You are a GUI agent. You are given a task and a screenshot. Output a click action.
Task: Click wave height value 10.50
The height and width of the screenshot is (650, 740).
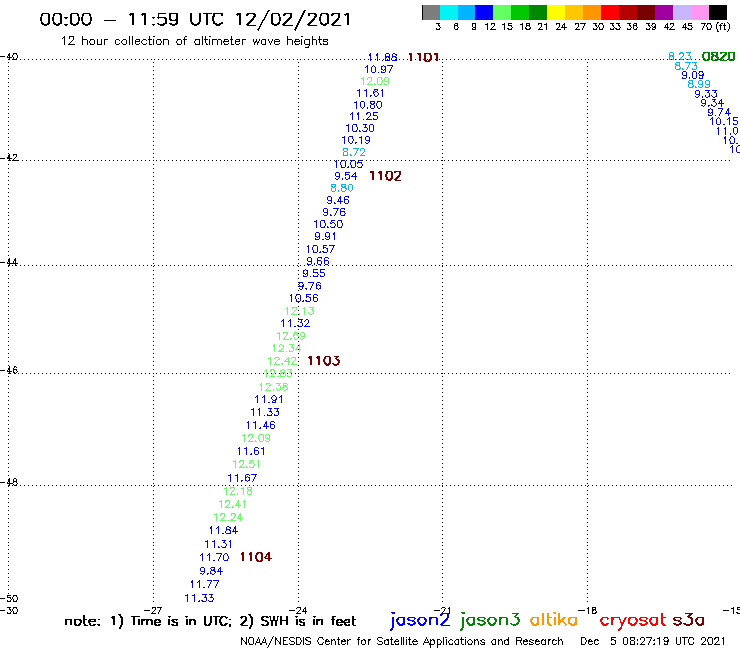pyautogui.click(x=328, y=224)
